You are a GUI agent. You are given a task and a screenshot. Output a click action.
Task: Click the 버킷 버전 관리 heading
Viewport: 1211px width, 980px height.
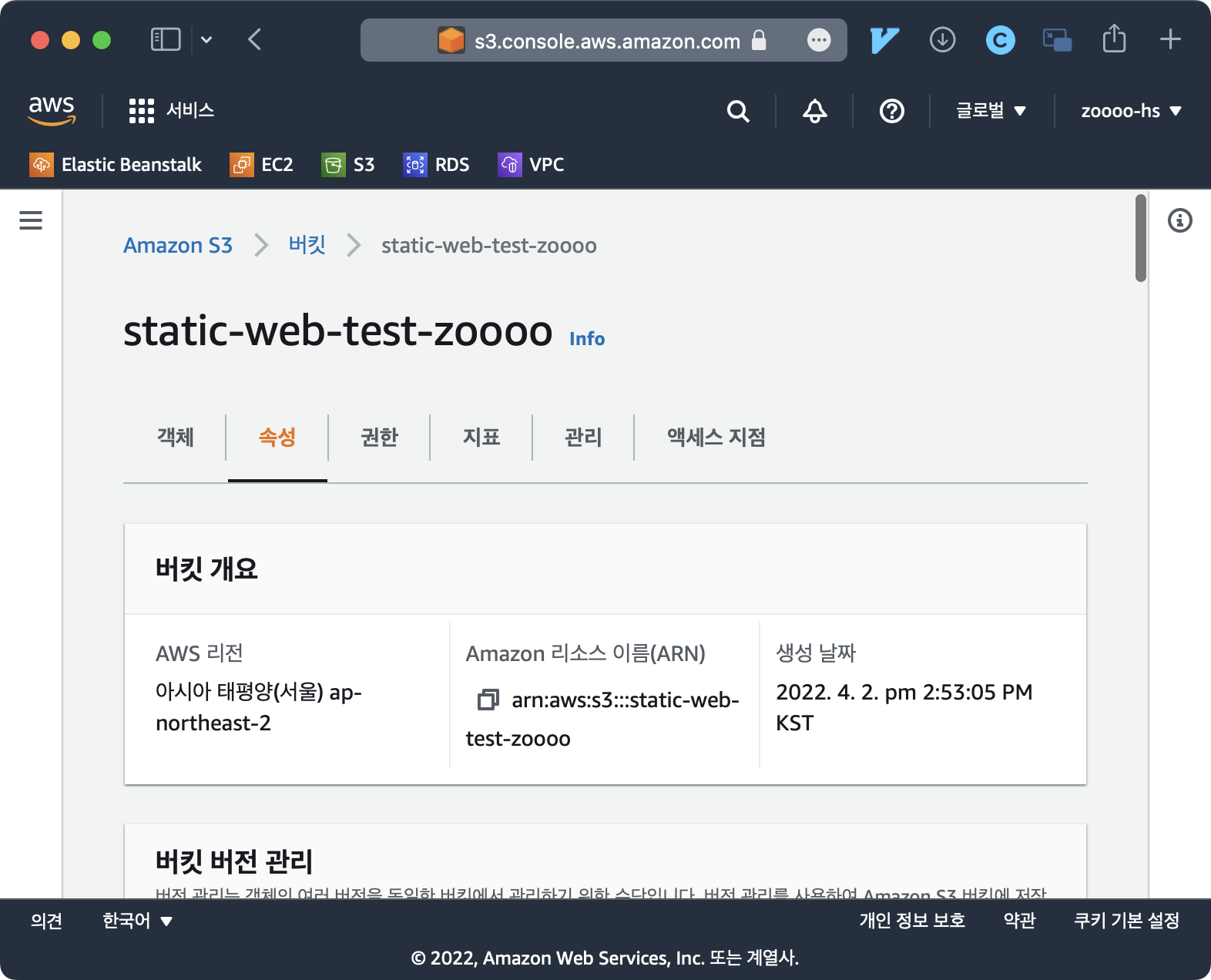(x=234, y=861)
